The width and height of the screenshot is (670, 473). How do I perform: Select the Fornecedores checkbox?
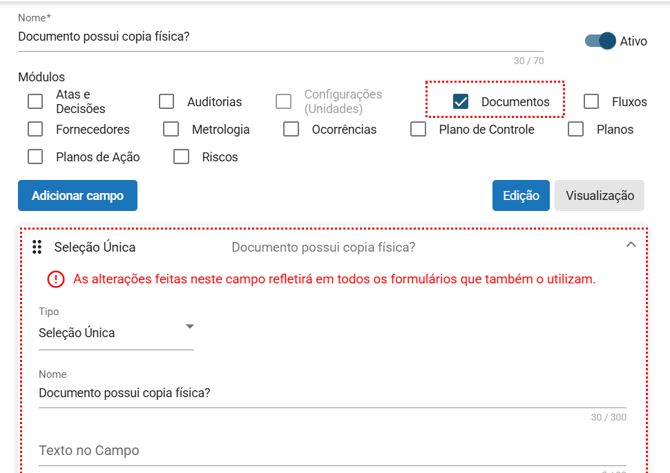pyautogui.click(x=36, y=129)
